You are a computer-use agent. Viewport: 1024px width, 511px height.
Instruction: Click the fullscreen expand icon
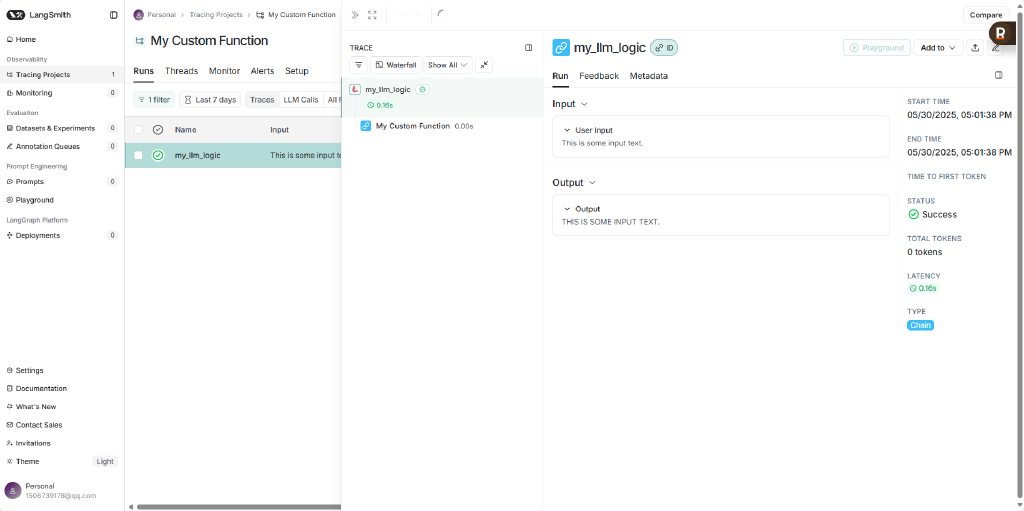(x=372, y=15)
